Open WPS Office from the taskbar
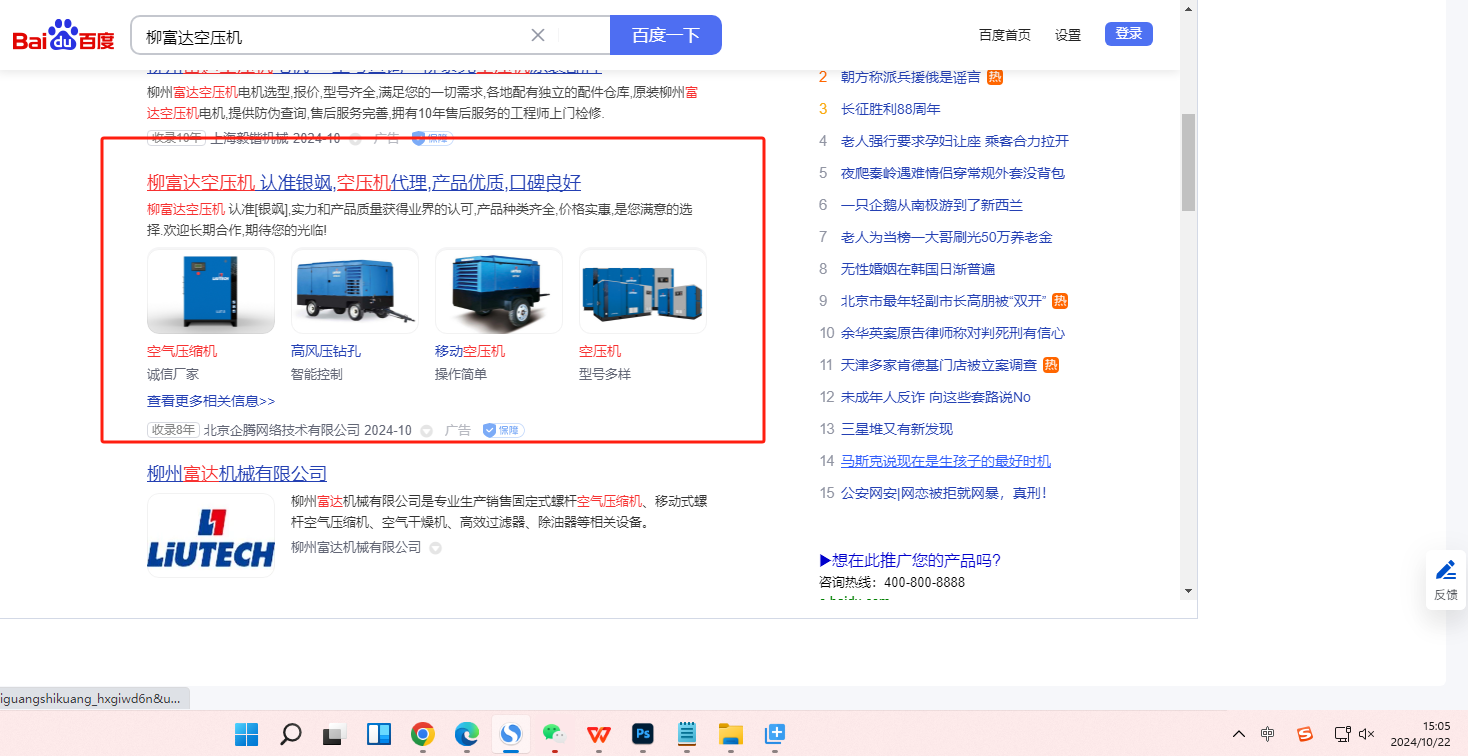 (599, 734)
